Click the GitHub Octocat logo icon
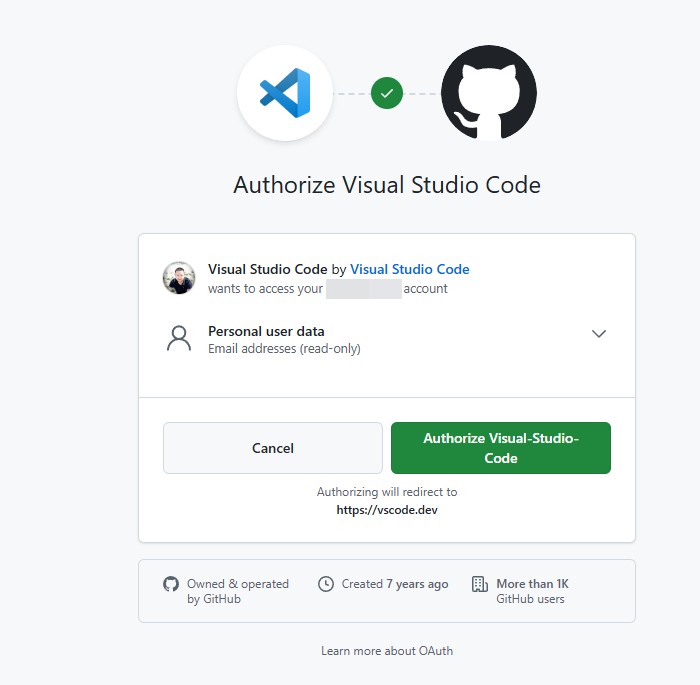 pyautogui.click(x=488, y=93)
